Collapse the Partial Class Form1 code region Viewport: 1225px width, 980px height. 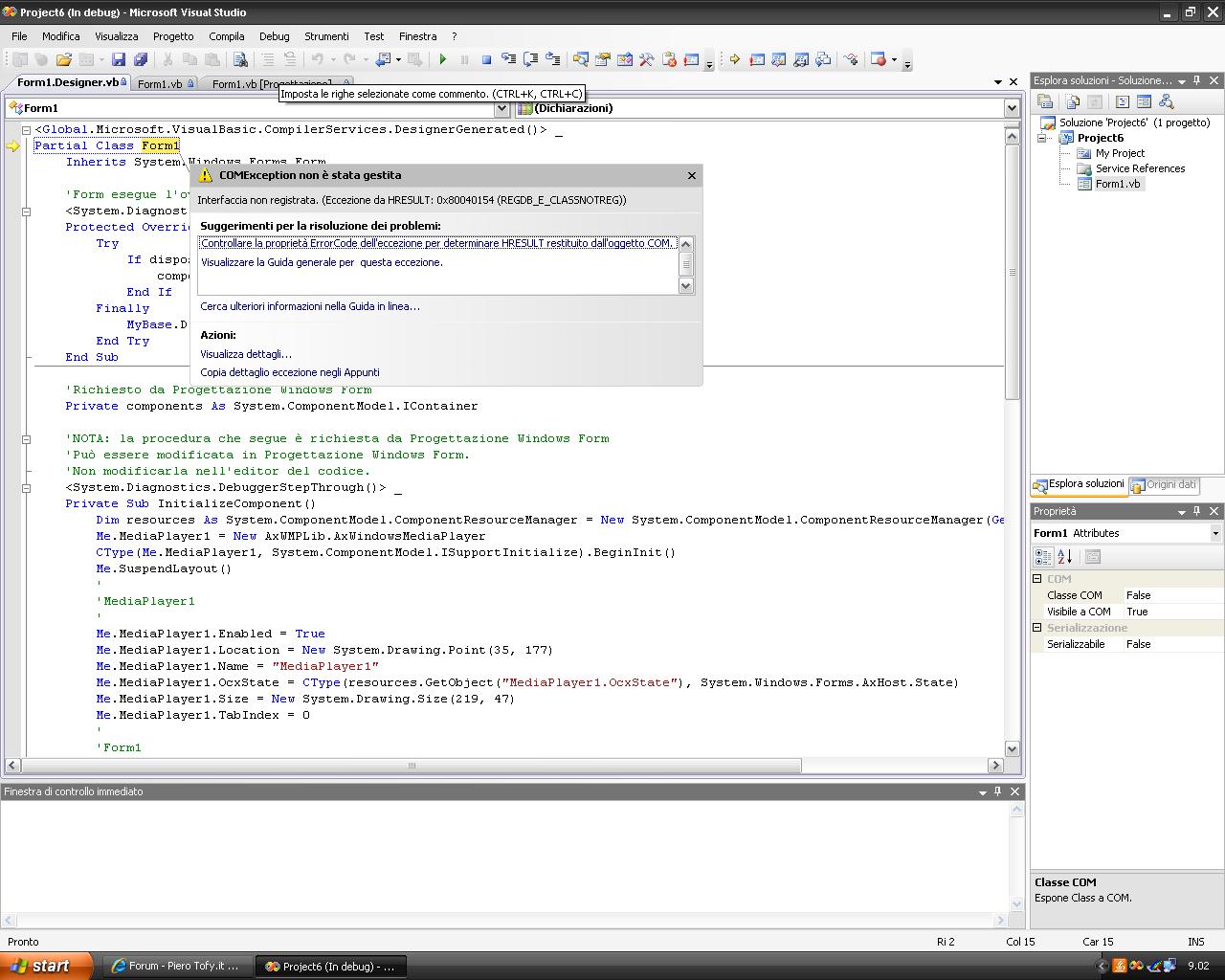[27, 130]
